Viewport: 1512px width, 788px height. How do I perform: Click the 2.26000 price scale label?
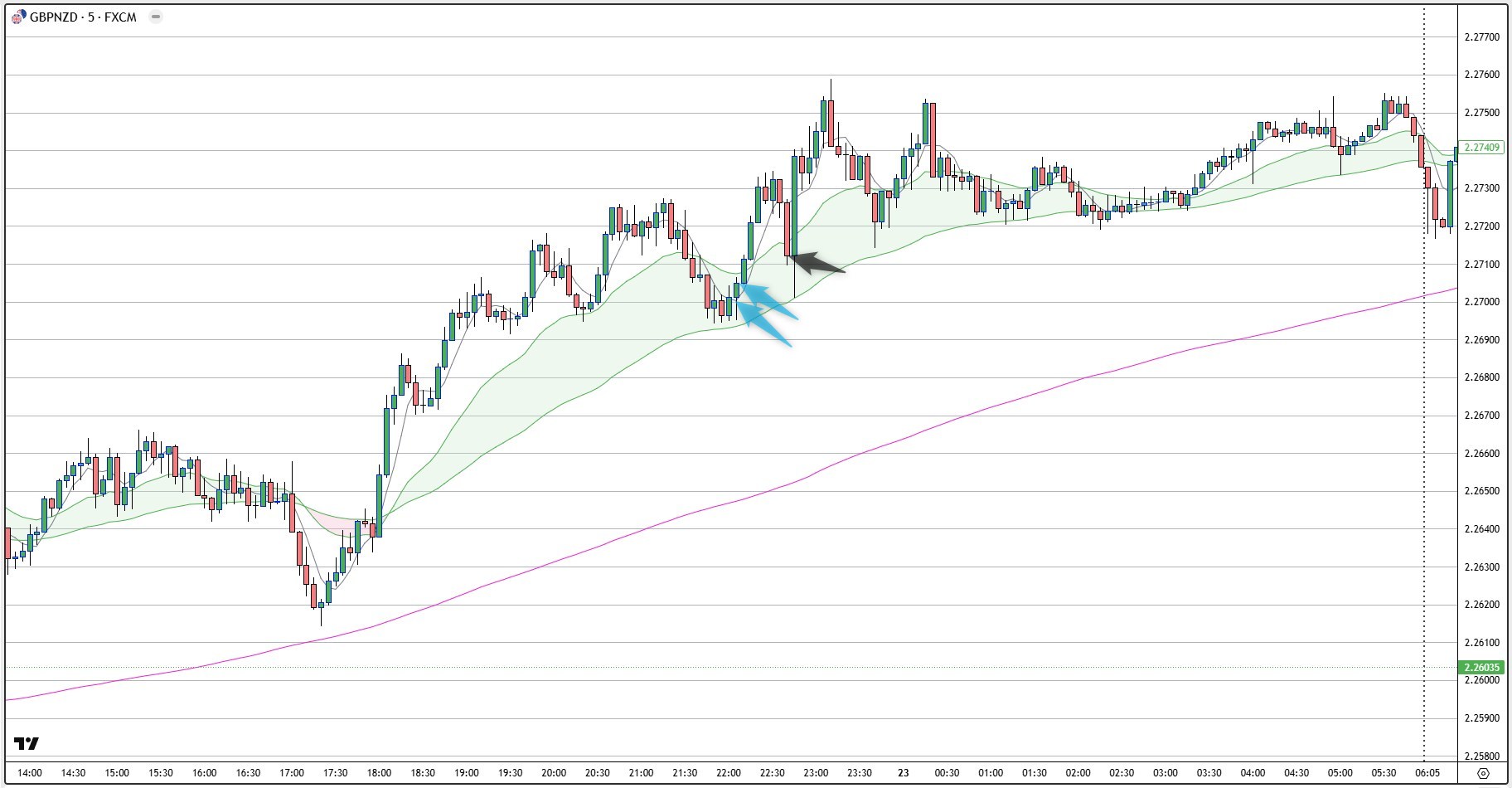(x=1481, y=680)
